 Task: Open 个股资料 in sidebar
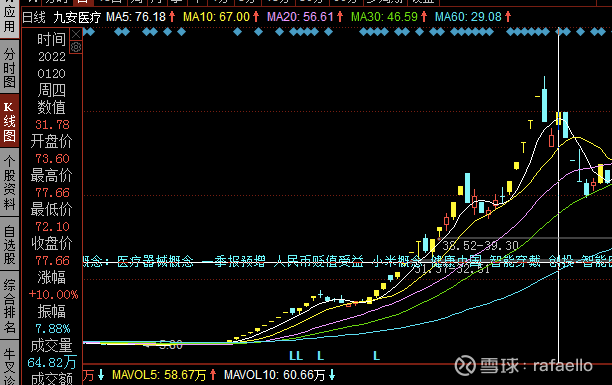pyautogui.click(x=9, y=182)
